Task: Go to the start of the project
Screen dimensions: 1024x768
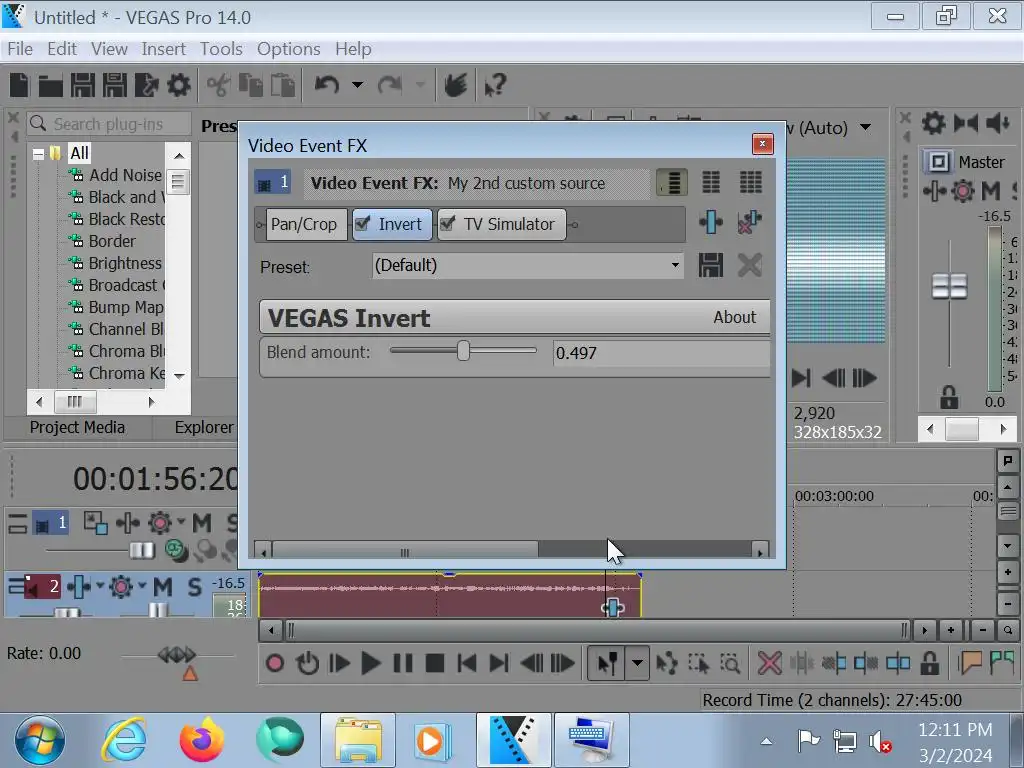Action: tap(466, 664)
